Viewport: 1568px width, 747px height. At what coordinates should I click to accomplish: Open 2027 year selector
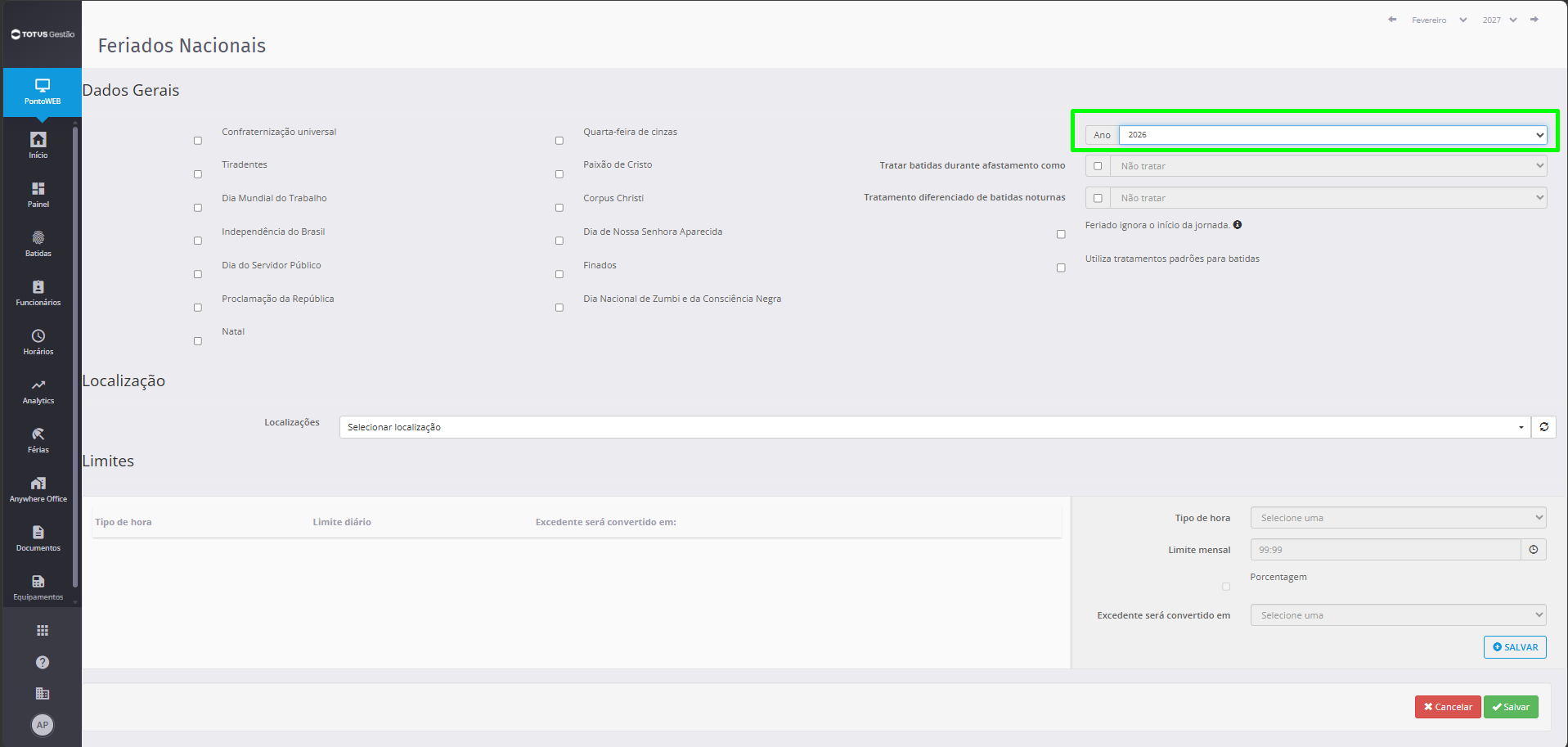tap(1499, 20)
